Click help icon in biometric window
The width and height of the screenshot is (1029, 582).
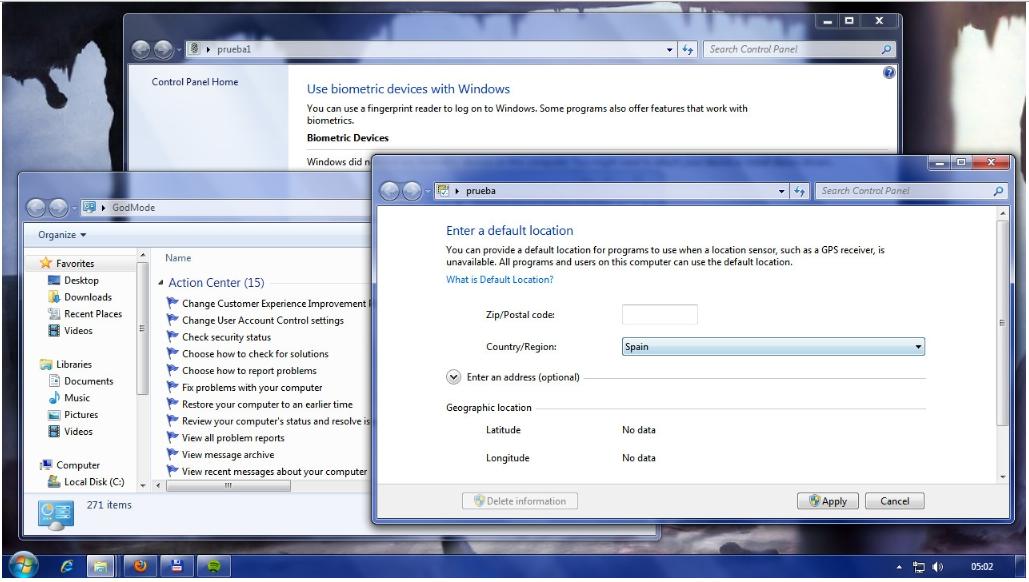click(x=889, y=73)
